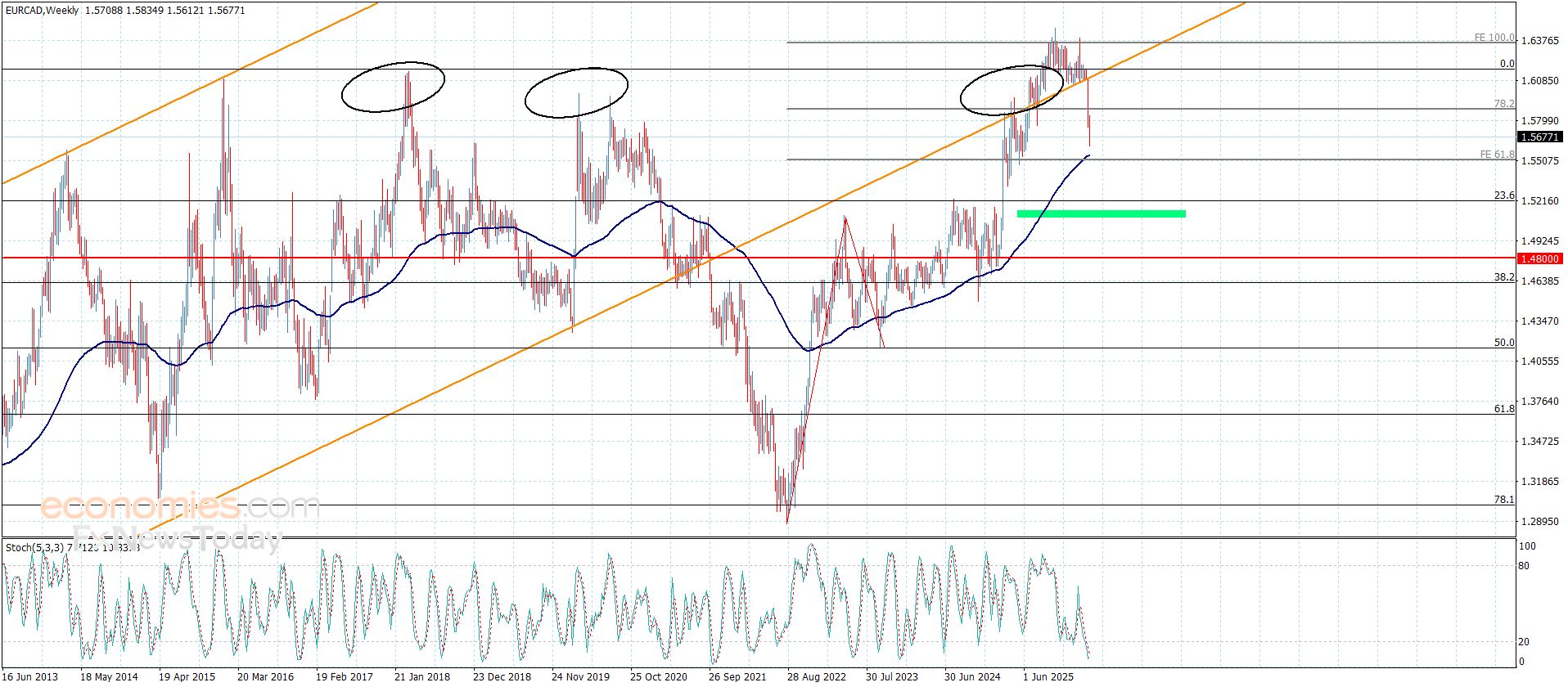Viewport: 1568px width, 687px height.
Task: Select the FE 61.8 Fibonacci expansion label
Action: [1498, 155]
